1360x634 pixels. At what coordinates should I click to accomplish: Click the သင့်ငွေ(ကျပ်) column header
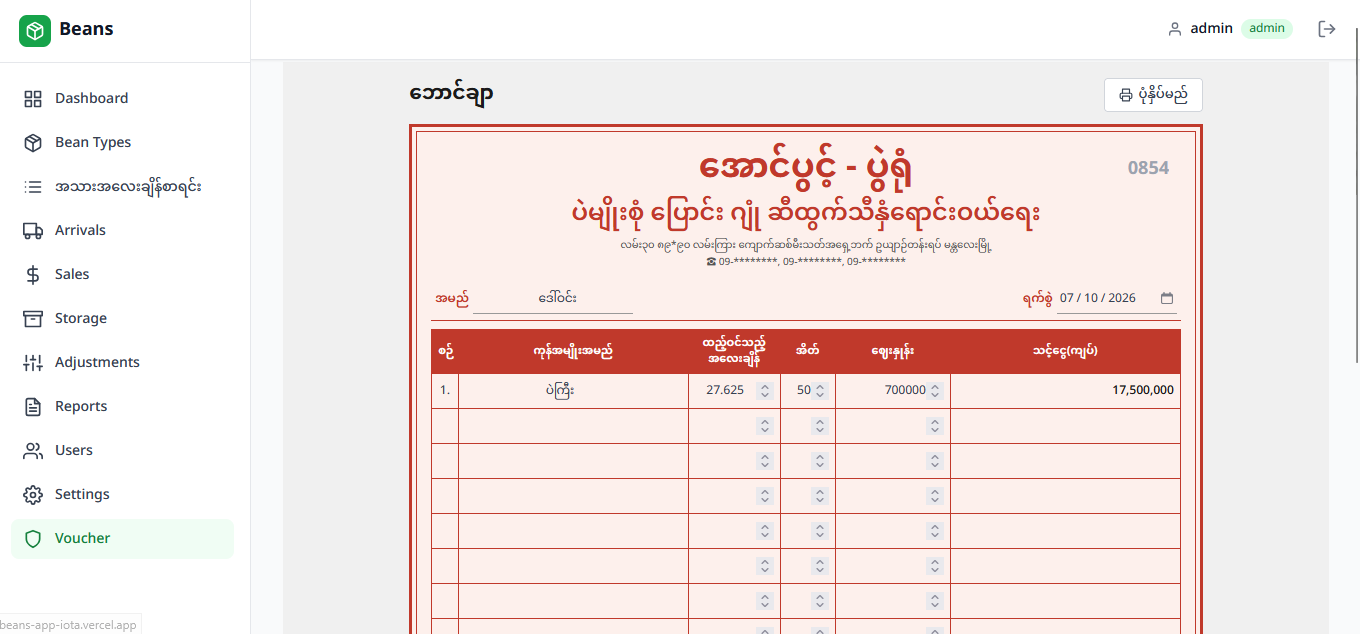1066,351
